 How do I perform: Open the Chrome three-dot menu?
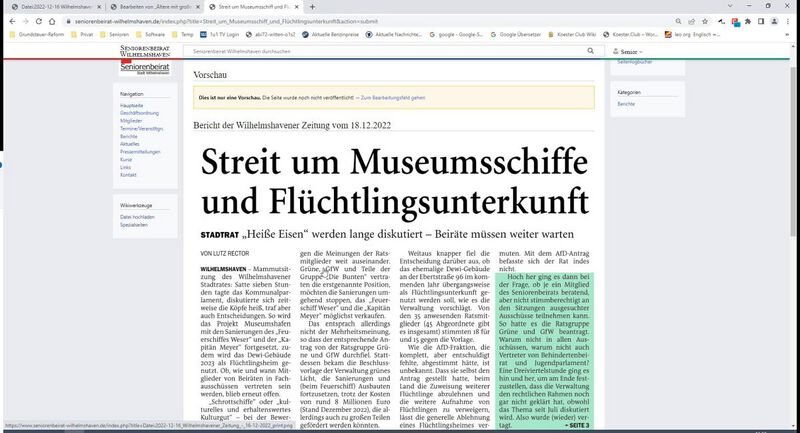[x=788, y=21]
